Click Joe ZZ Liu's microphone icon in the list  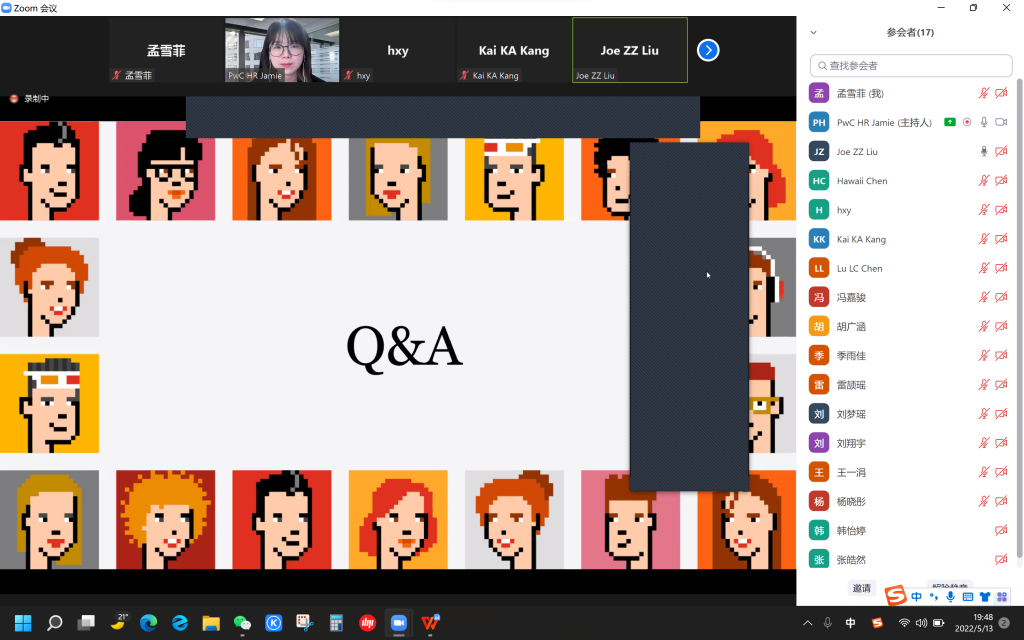[984, 151]
